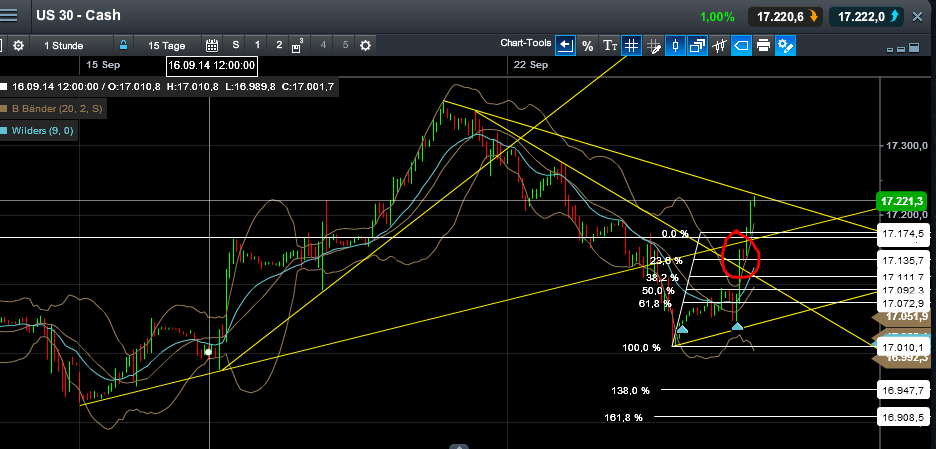Click the 138,0 % Fibonacci level text
This screenshot has height=449, width=936.
630,390
